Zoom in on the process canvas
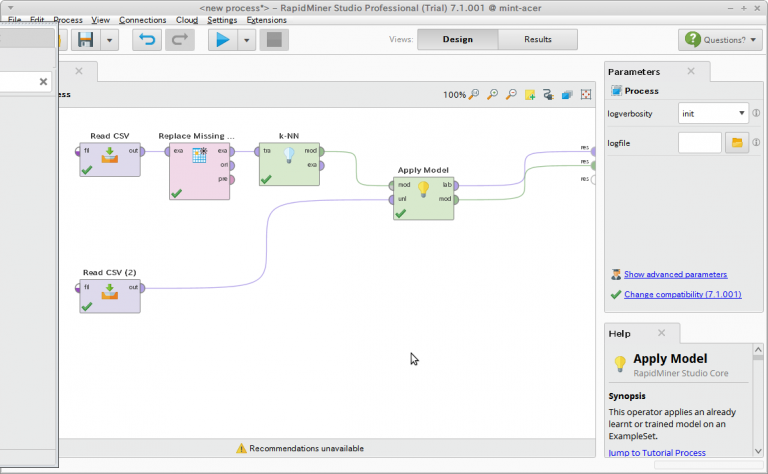The image size is (768, 474). pyautogui.click(x=492, y=95)
